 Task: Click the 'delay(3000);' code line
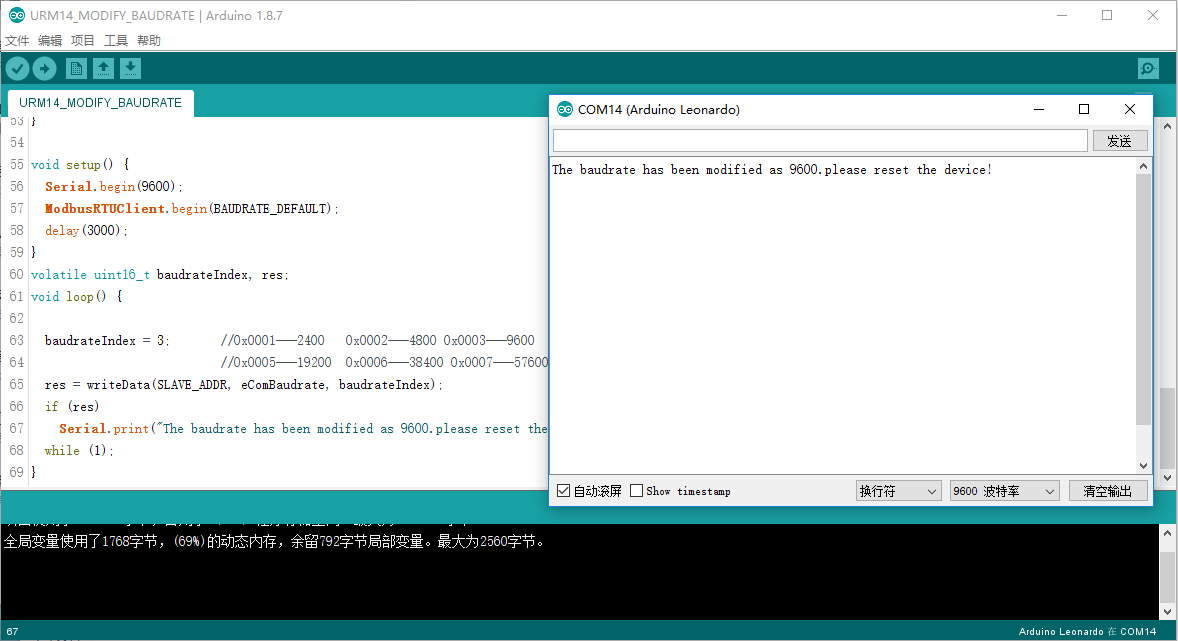point(86,230)
